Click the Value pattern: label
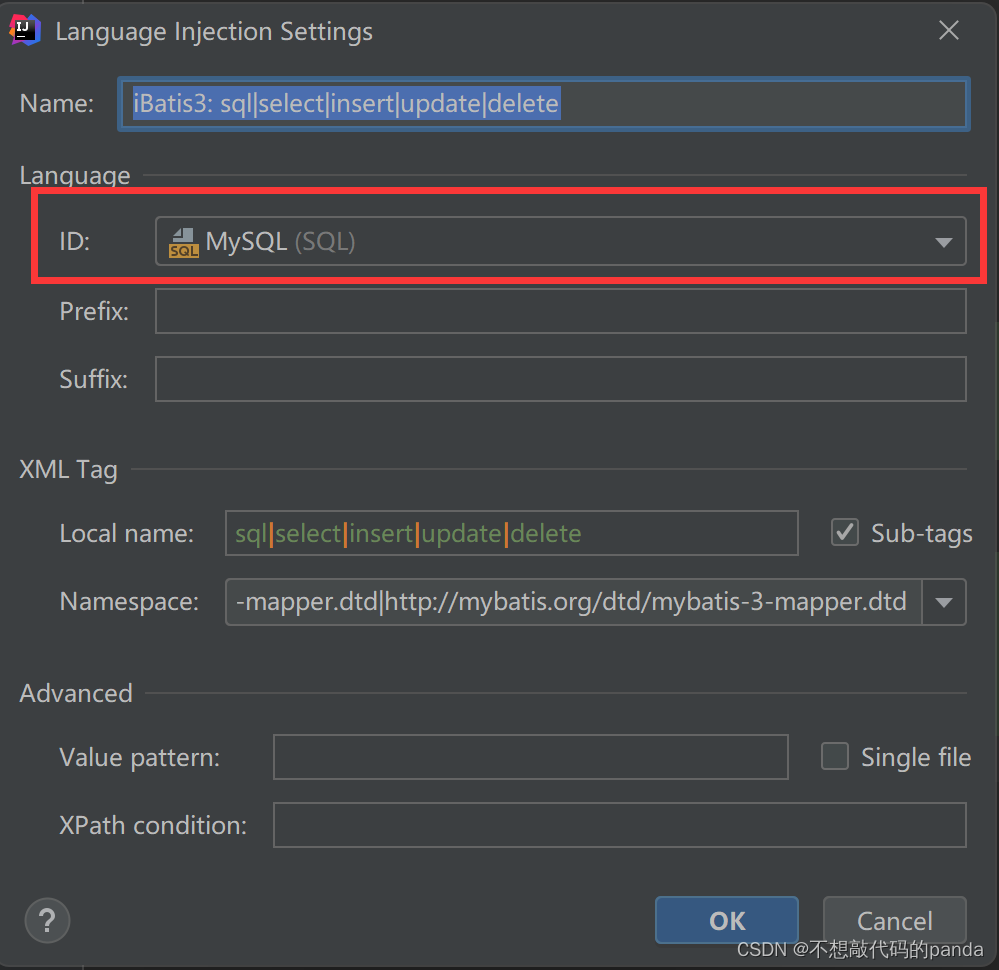The width and height of the screenshot is (999, 970). click(140, 758)
